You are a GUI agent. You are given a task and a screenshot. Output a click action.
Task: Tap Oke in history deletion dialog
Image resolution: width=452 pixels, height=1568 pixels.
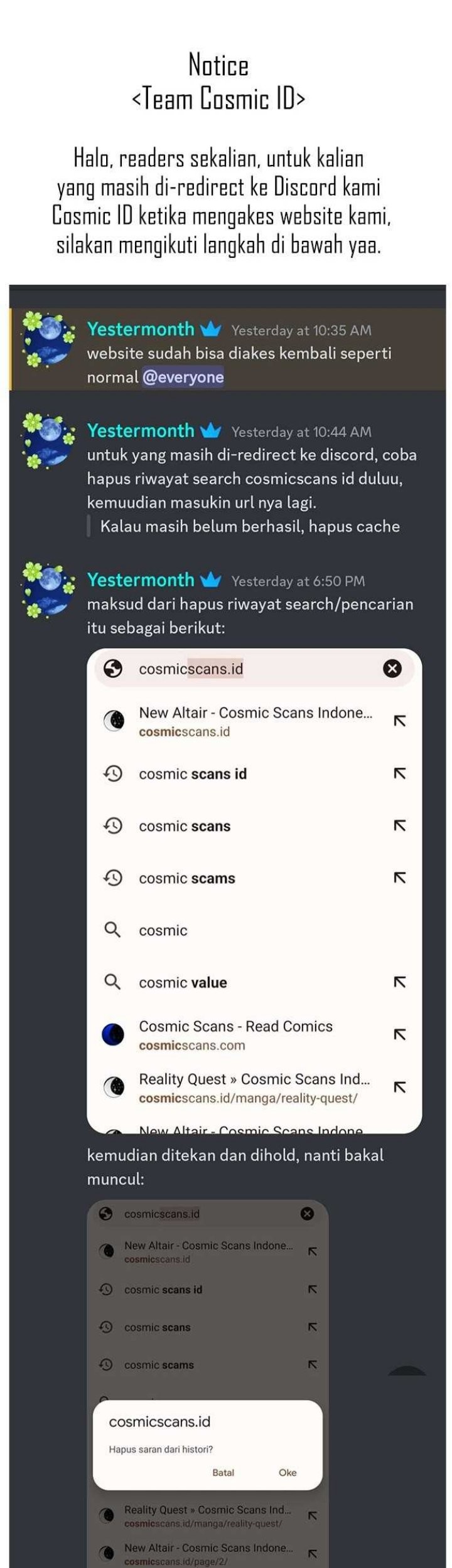[x=288, y=1472]
